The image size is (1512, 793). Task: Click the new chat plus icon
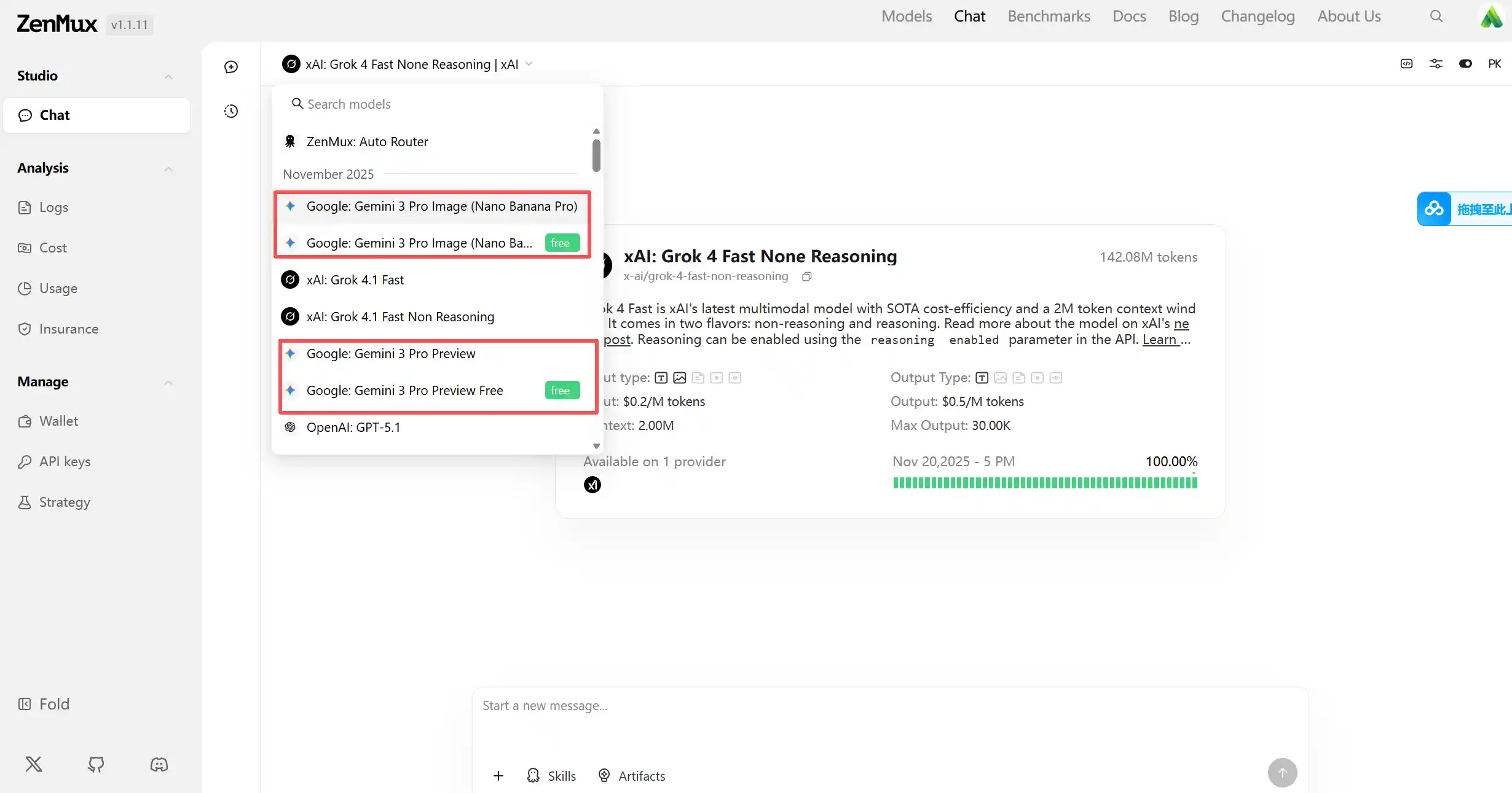[231, 67]
